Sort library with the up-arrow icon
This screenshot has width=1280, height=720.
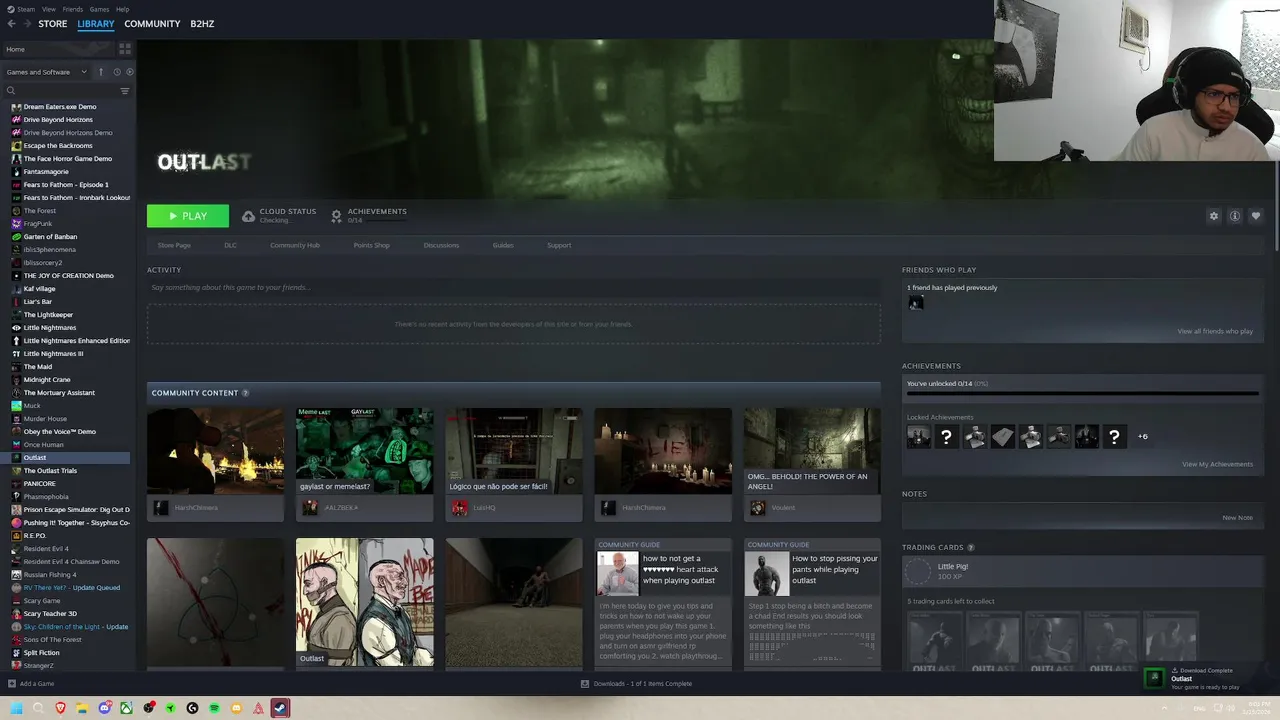coord(100,72)
